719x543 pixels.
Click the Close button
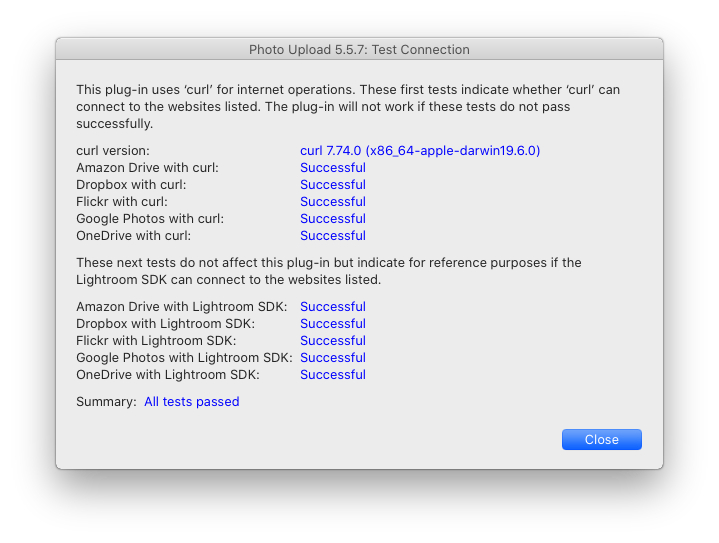pos(601,440)
